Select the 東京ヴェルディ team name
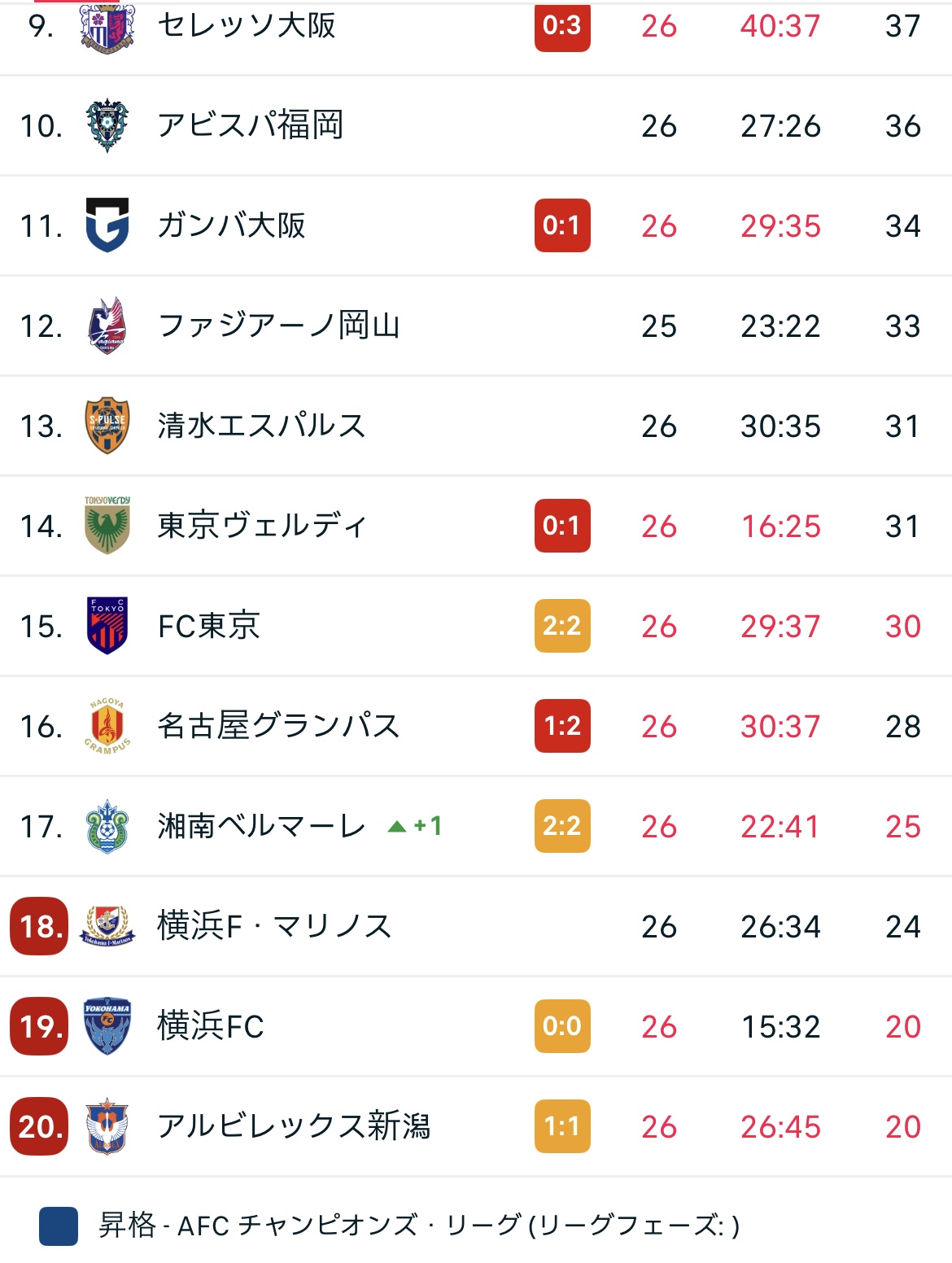Screen dimensions: 952x1263 click(x=262, y=526)
